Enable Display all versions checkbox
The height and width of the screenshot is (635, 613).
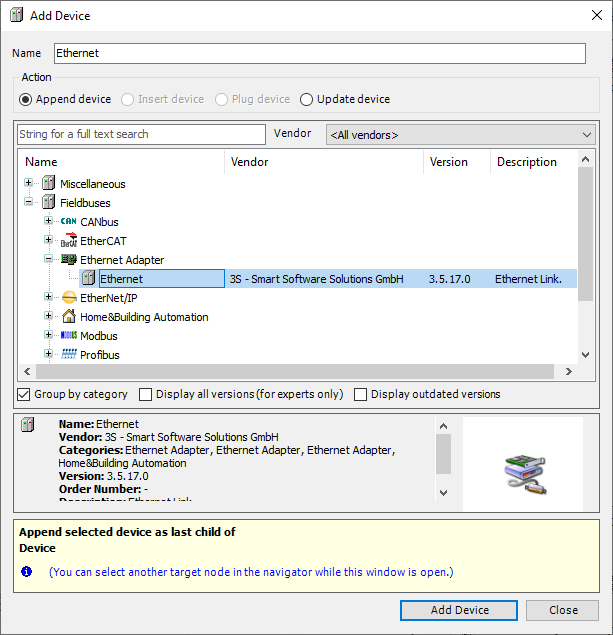[146, 394]
